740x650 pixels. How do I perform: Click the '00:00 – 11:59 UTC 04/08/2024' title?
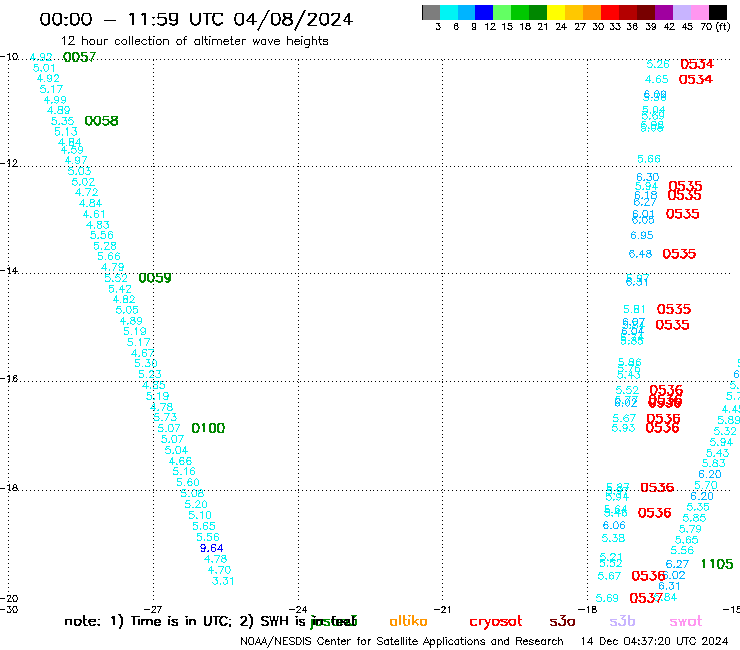[196, 20]
